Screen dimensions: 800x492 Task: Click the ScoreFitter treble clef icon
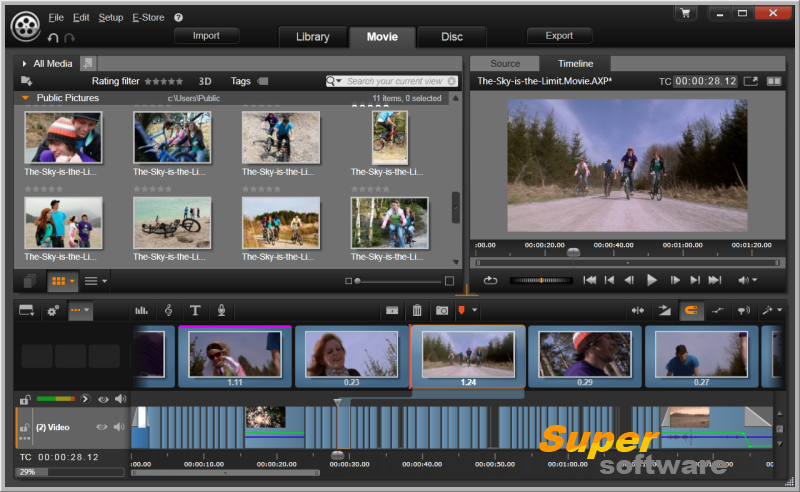[x=168, y=311]
